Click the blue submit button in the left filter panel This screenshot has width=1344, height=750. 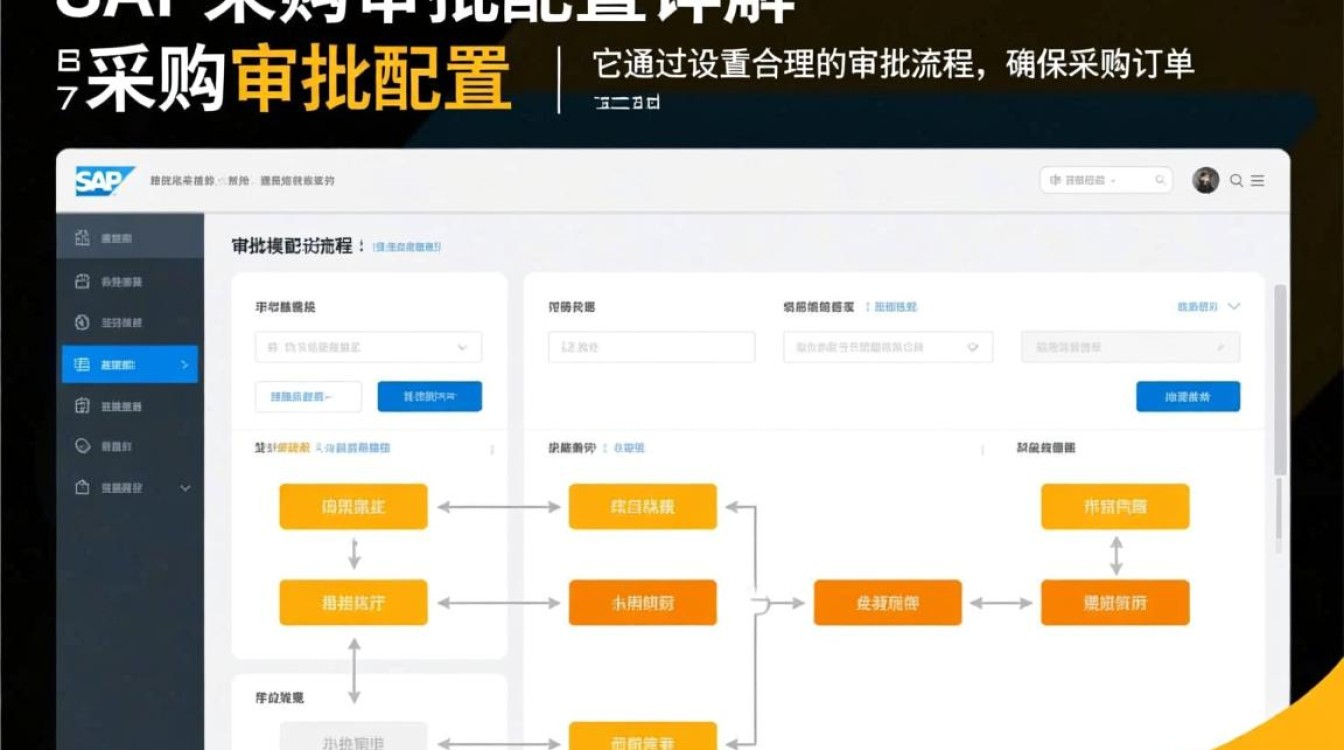429,396
